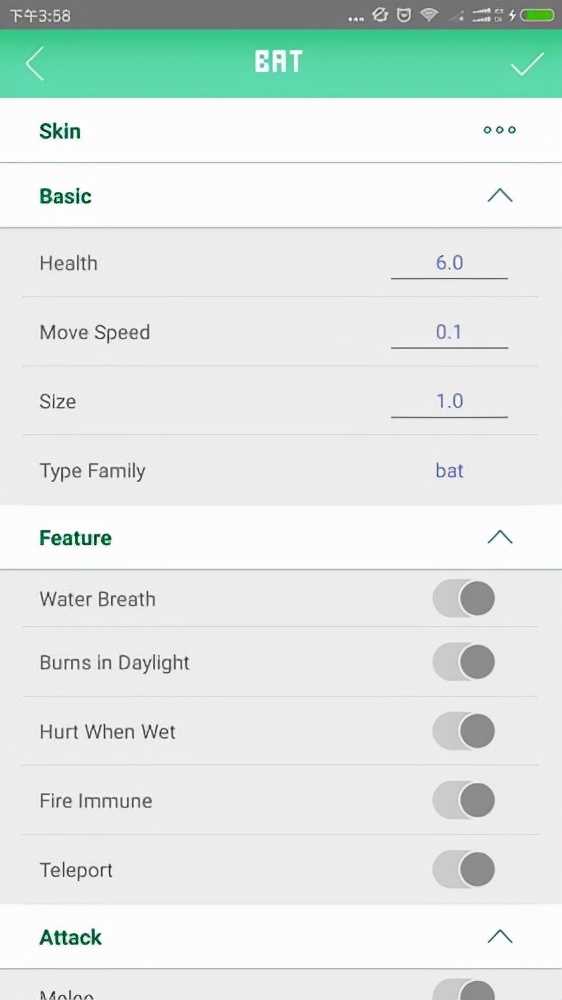Confirm changes with the checkmark icon
Screen dimensions: 562x1000
tap(528, 64)
